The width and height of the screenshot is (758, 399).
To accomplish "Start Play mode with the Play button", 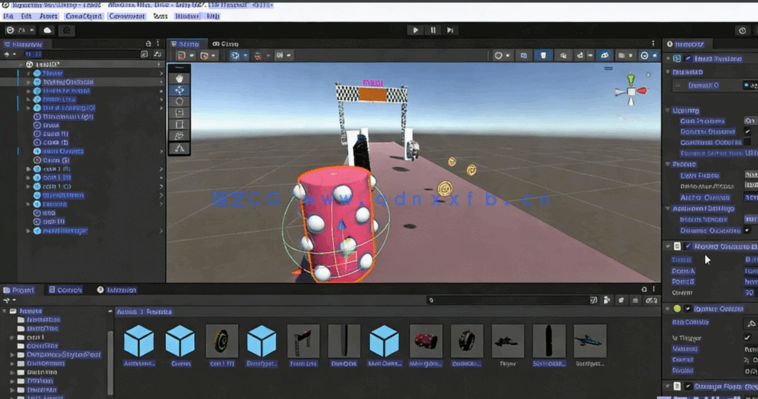I will 415,30.
